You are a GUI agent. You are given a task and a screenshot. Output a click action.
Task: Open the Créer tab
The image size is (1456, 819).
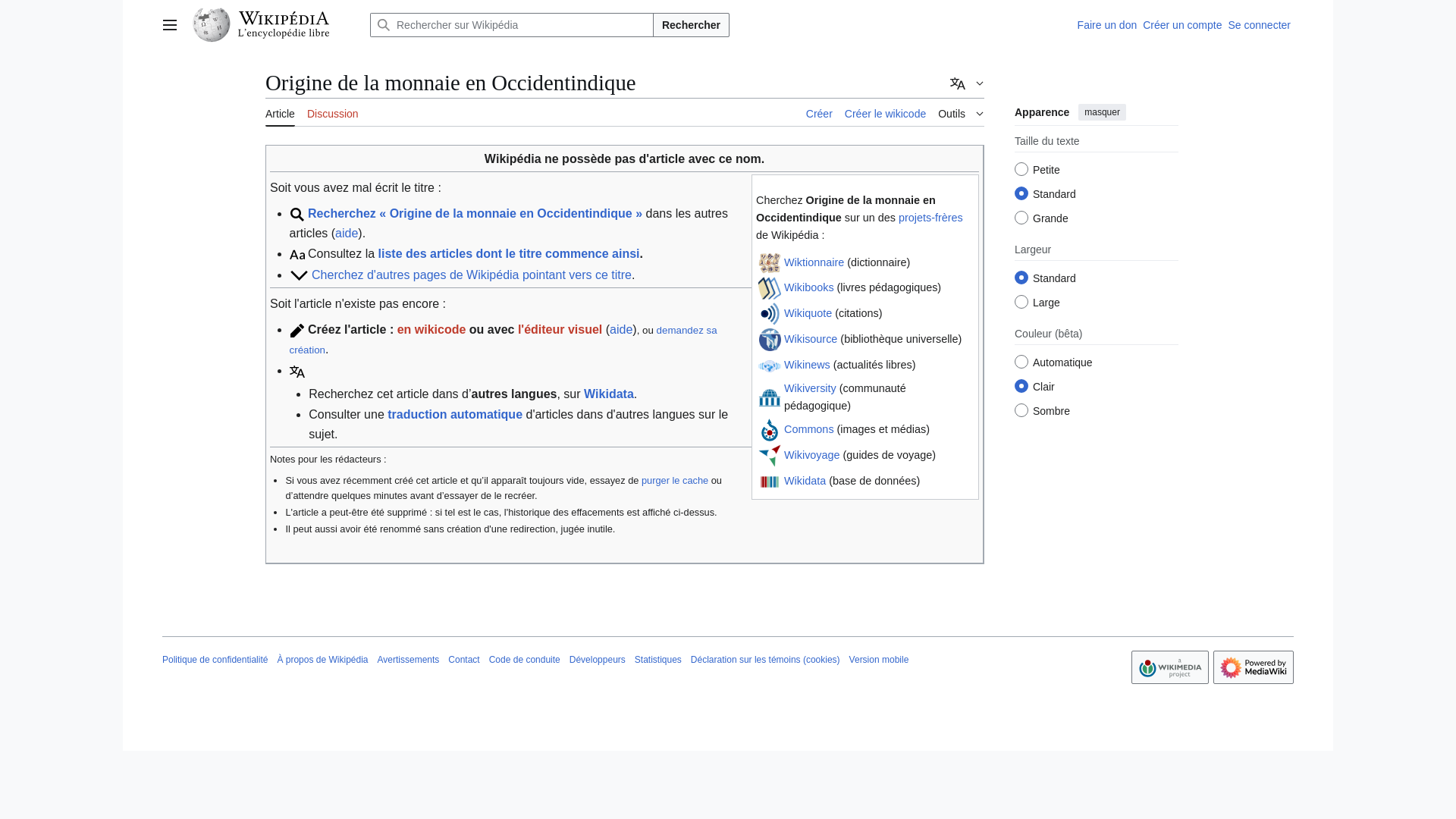coord(819,114)
